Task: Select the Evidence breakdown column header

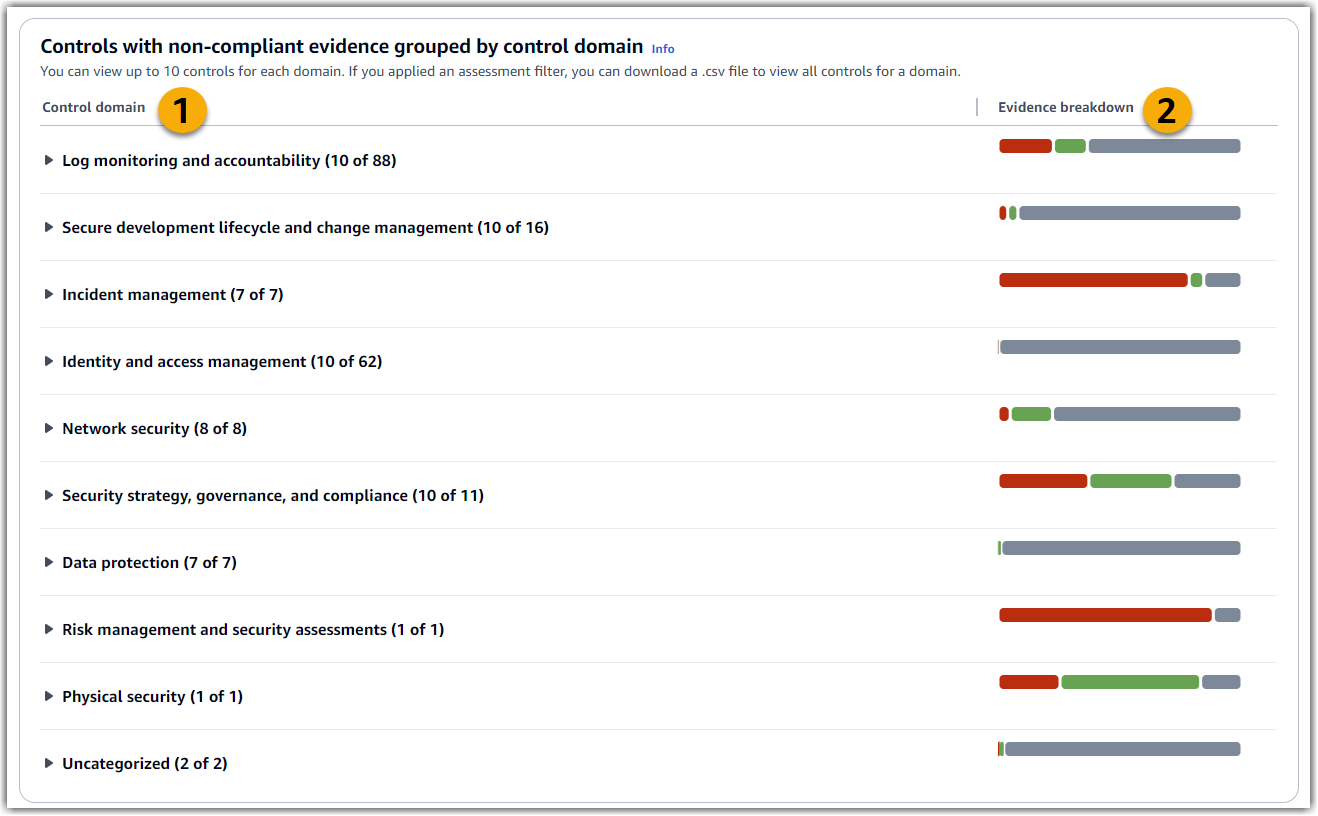Action: 1065,107
